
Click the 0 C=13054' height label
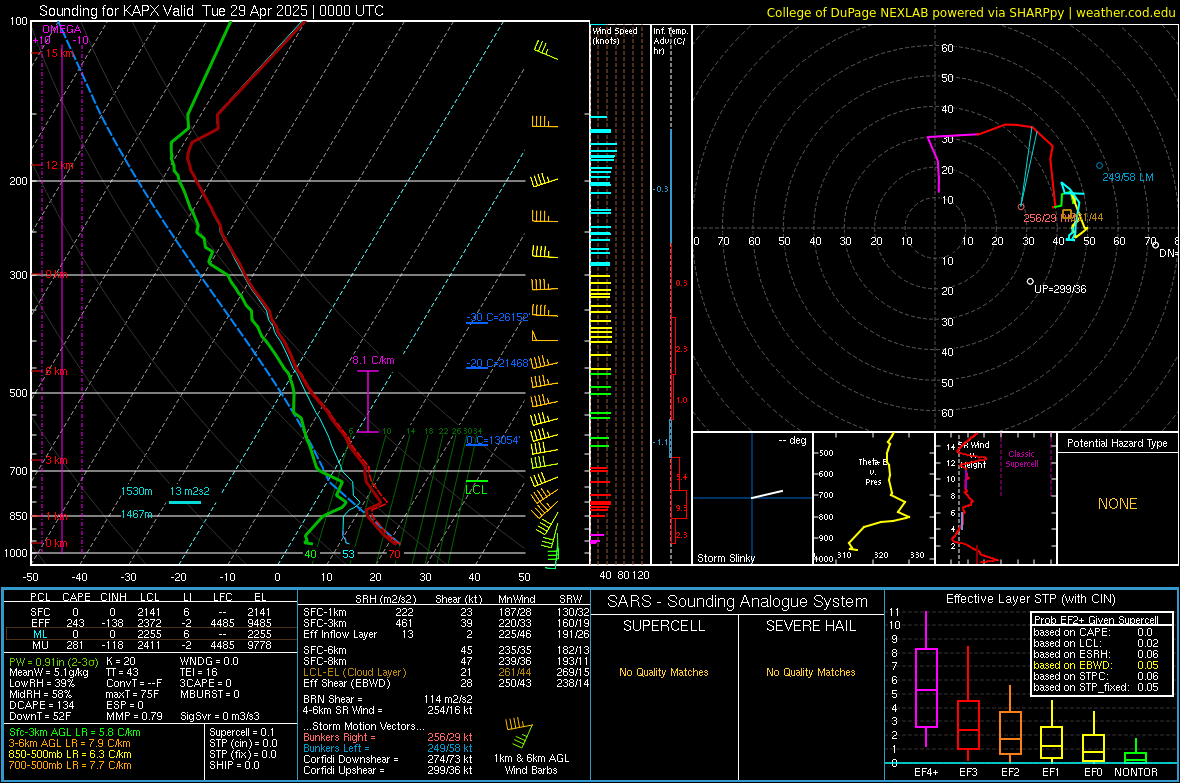(492, 440)
